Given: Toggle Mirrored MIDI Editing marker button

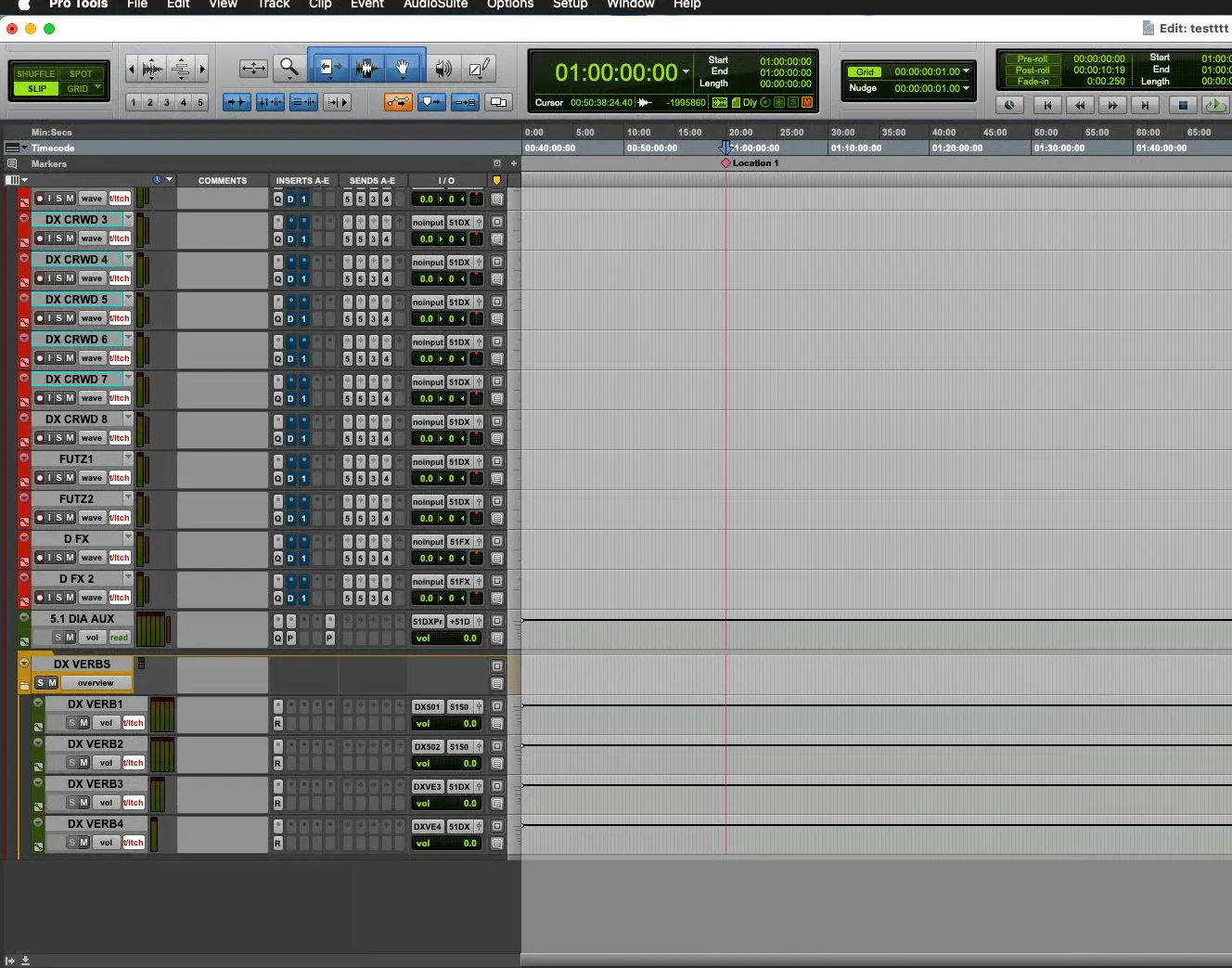Looking at the screenshot, I should click(431, 102).
